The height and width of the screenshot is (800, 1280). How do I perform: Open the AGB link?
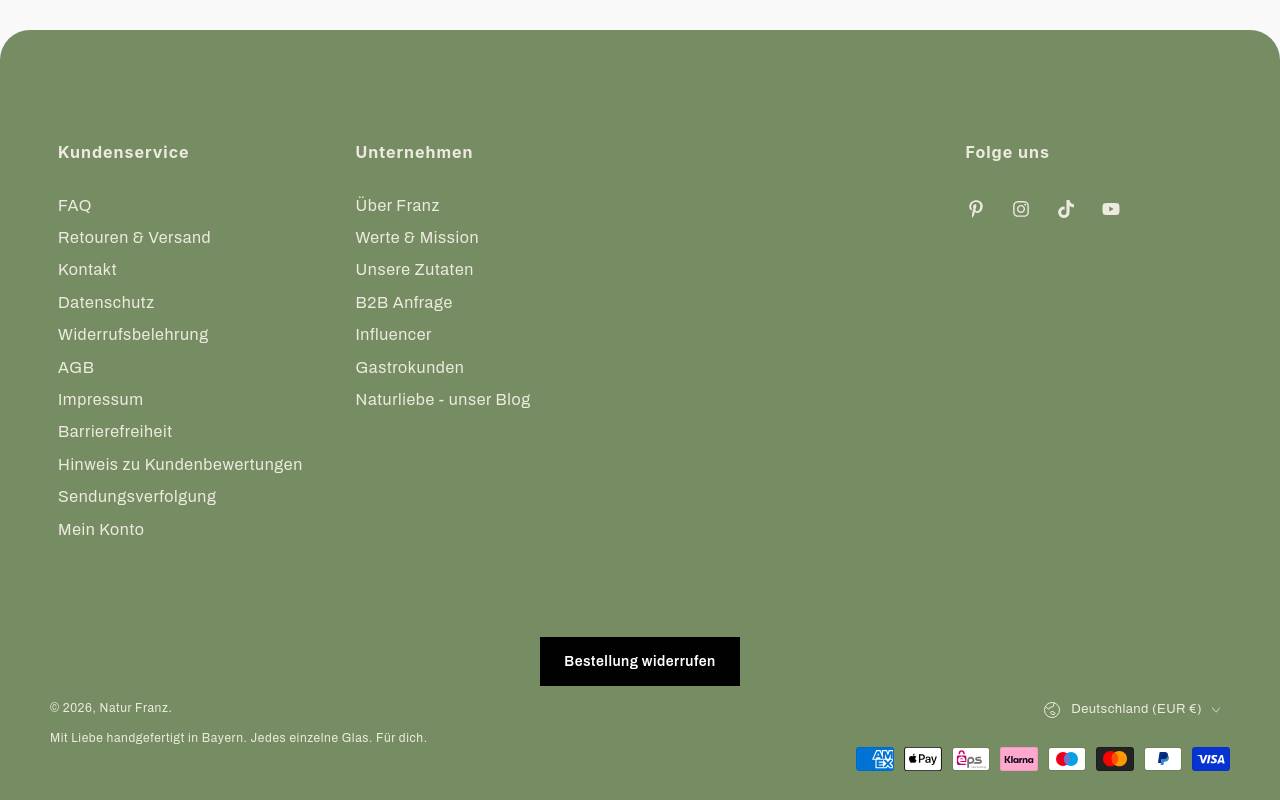tap(76, 367)
